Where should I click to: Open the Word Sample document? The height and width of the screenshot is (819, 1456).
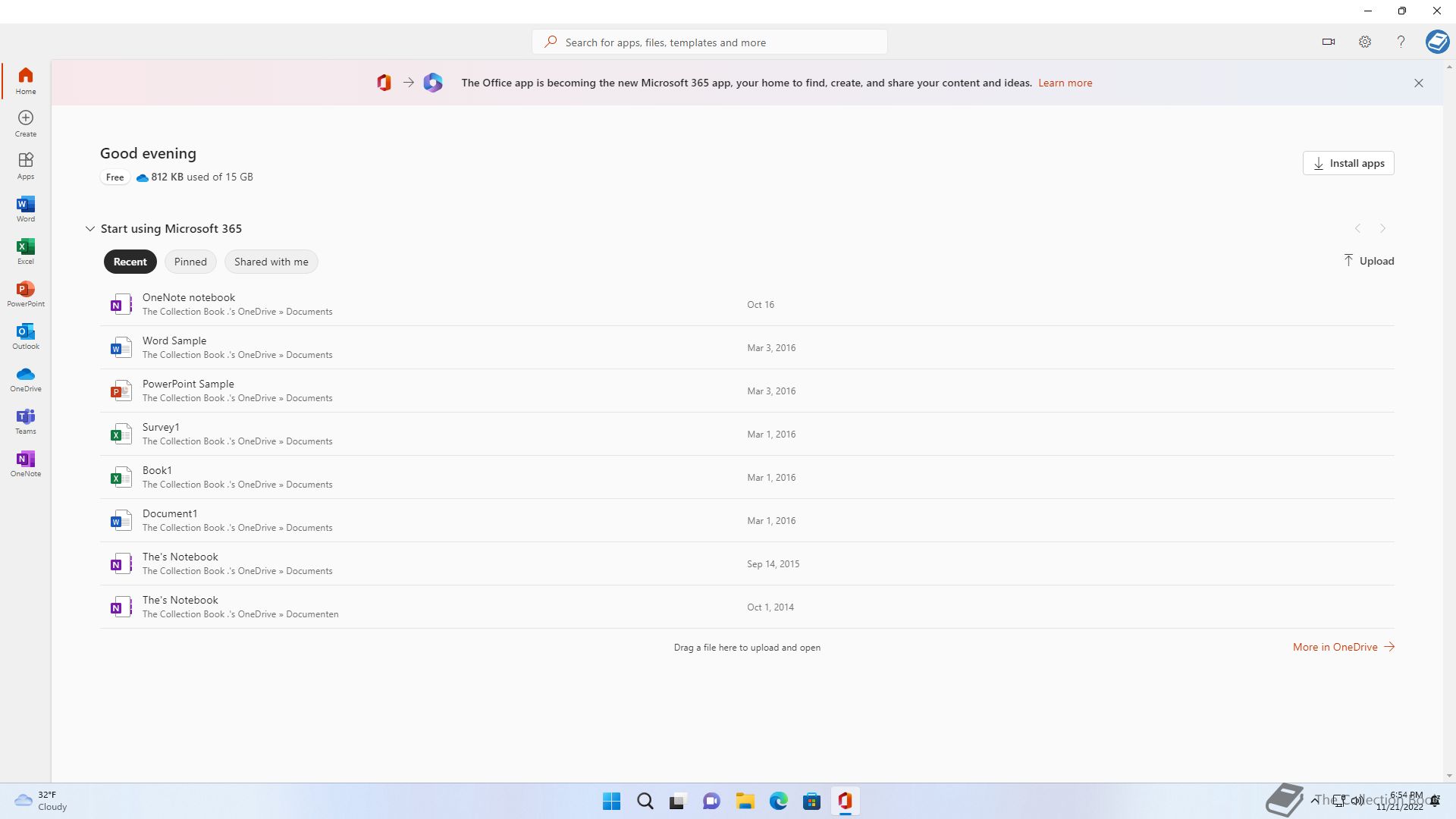[x=174, y=340]
